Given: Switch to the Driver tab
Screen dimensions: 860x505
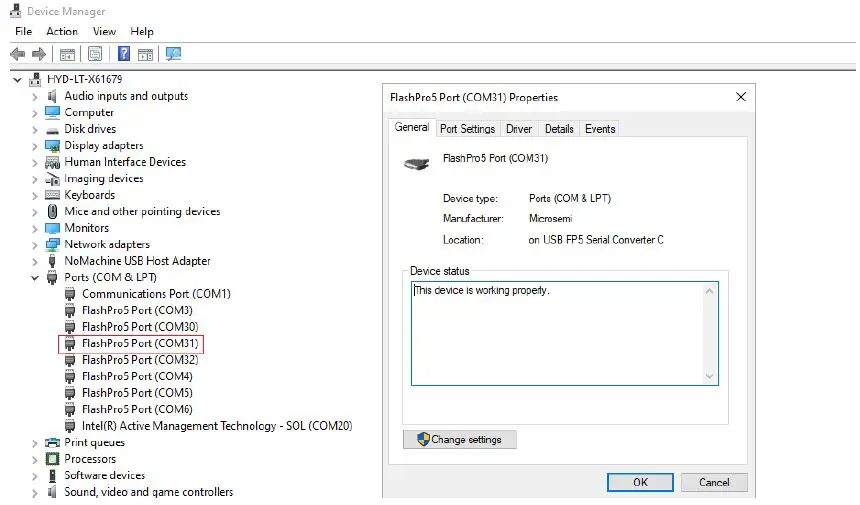Looking at the screenshot, I should [519, 129].
